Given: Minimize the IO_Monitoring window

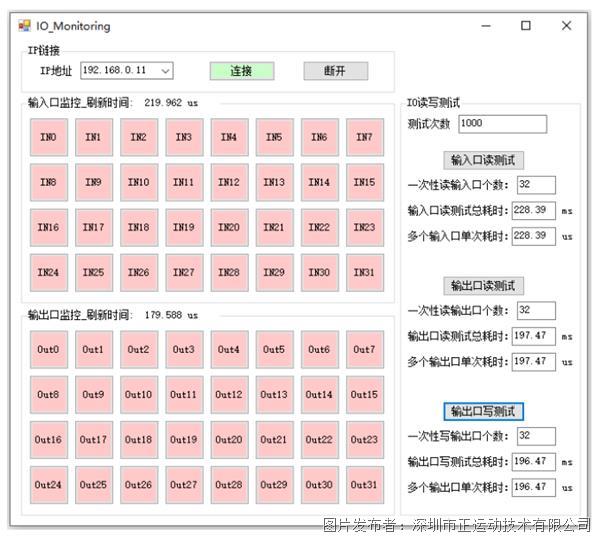Looking at the screenshot, I should click(486, 26).
